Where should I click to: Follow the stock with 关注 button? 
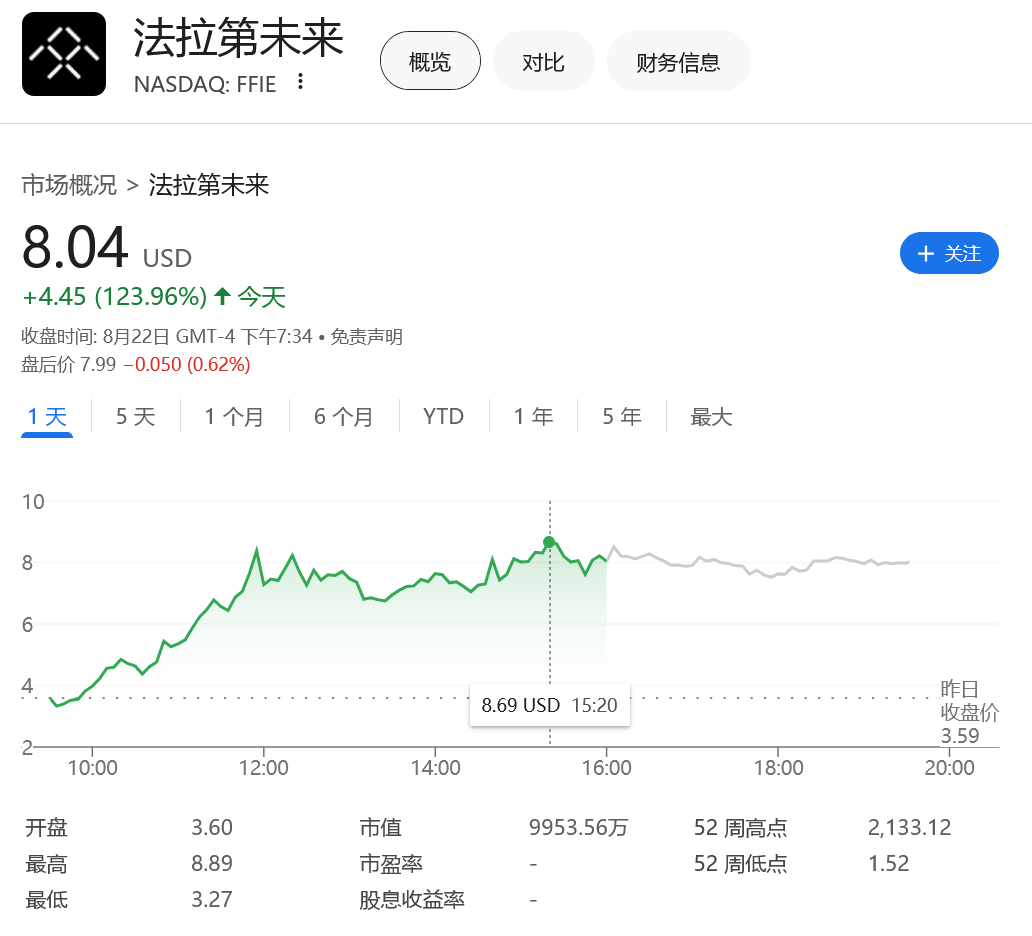[949, 253]
